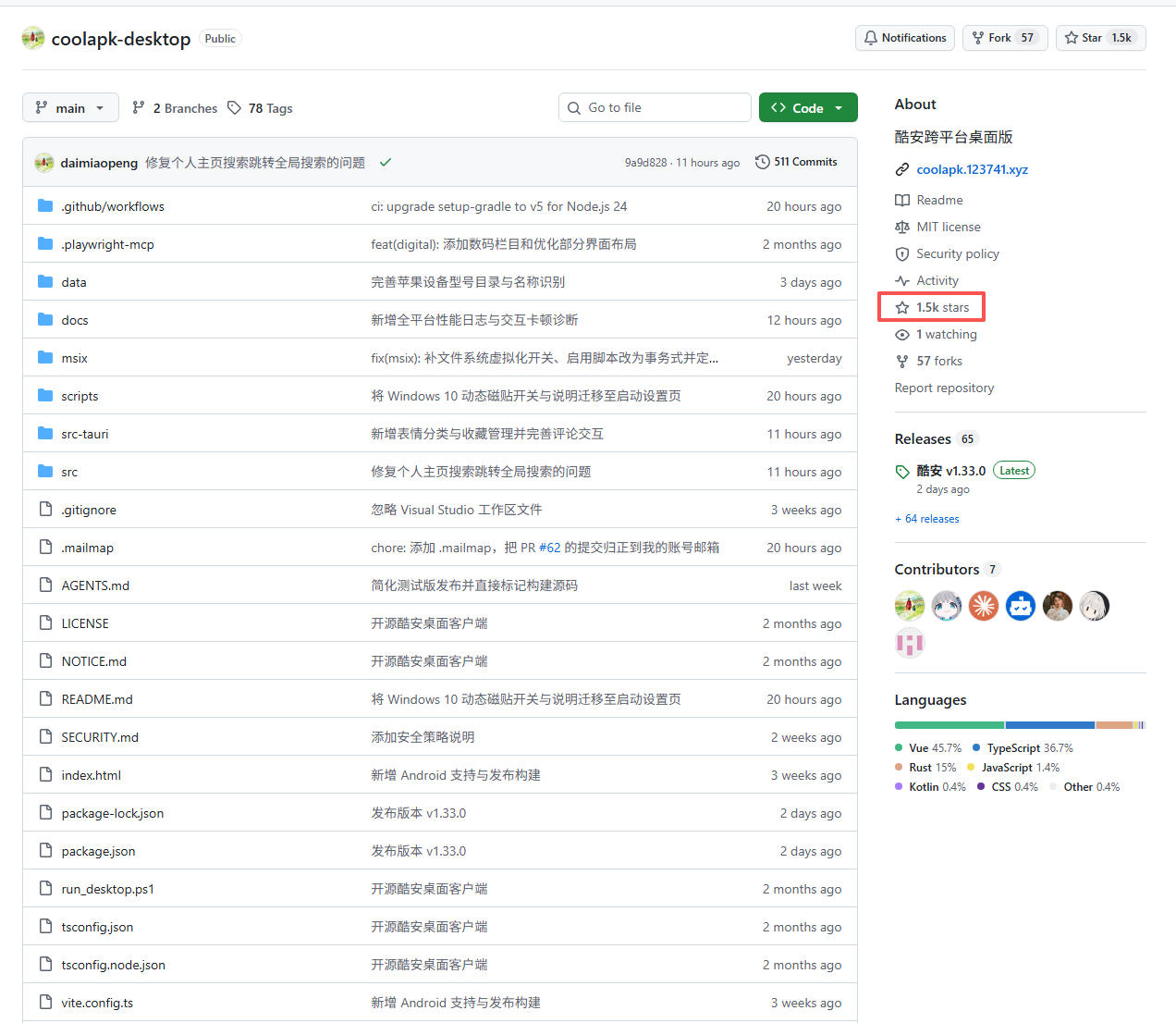Open the Releases heading link
Screen dimensions: 1176x1023
923,438
